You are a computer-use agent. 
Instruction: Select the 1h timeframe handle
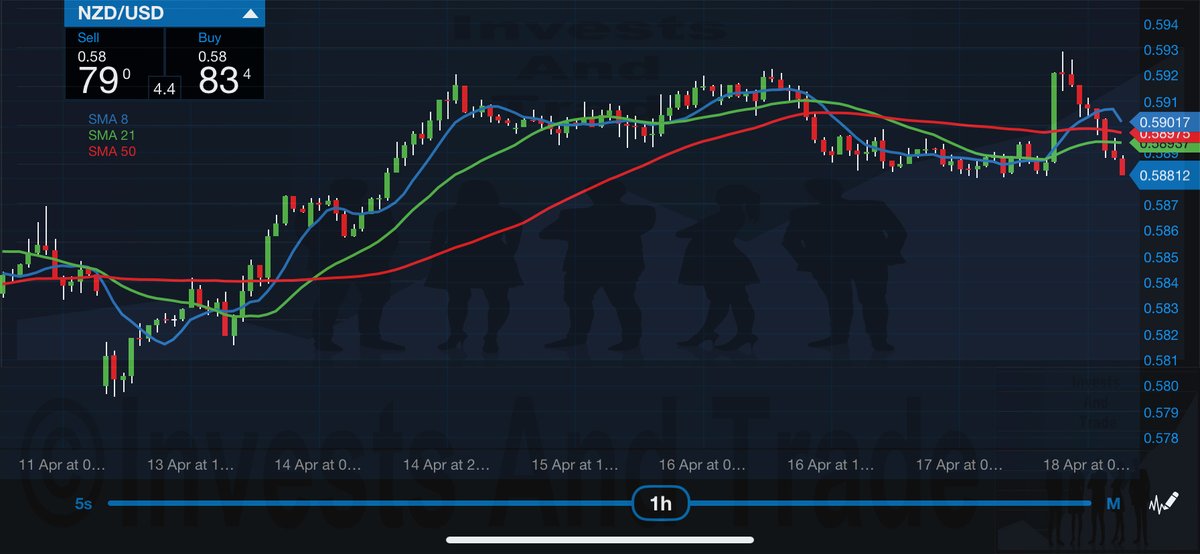[661, 504]
